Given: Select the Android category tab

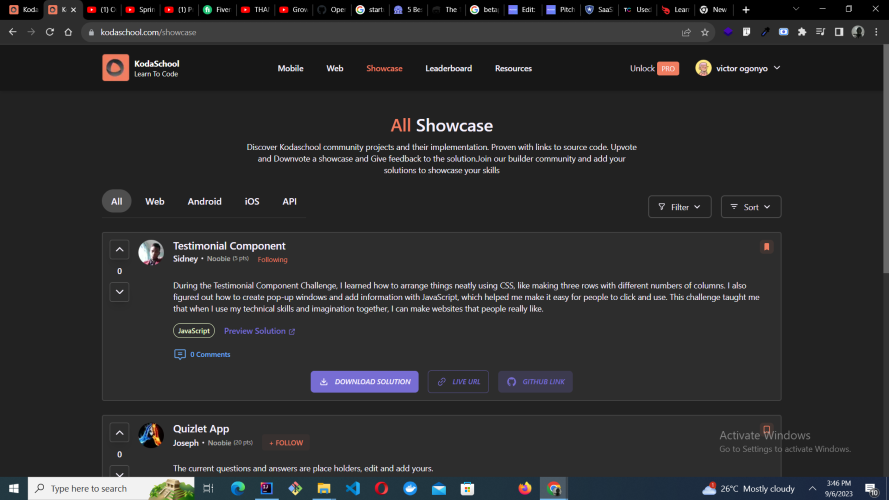Looking at the screenshot, I should [205, 201].
